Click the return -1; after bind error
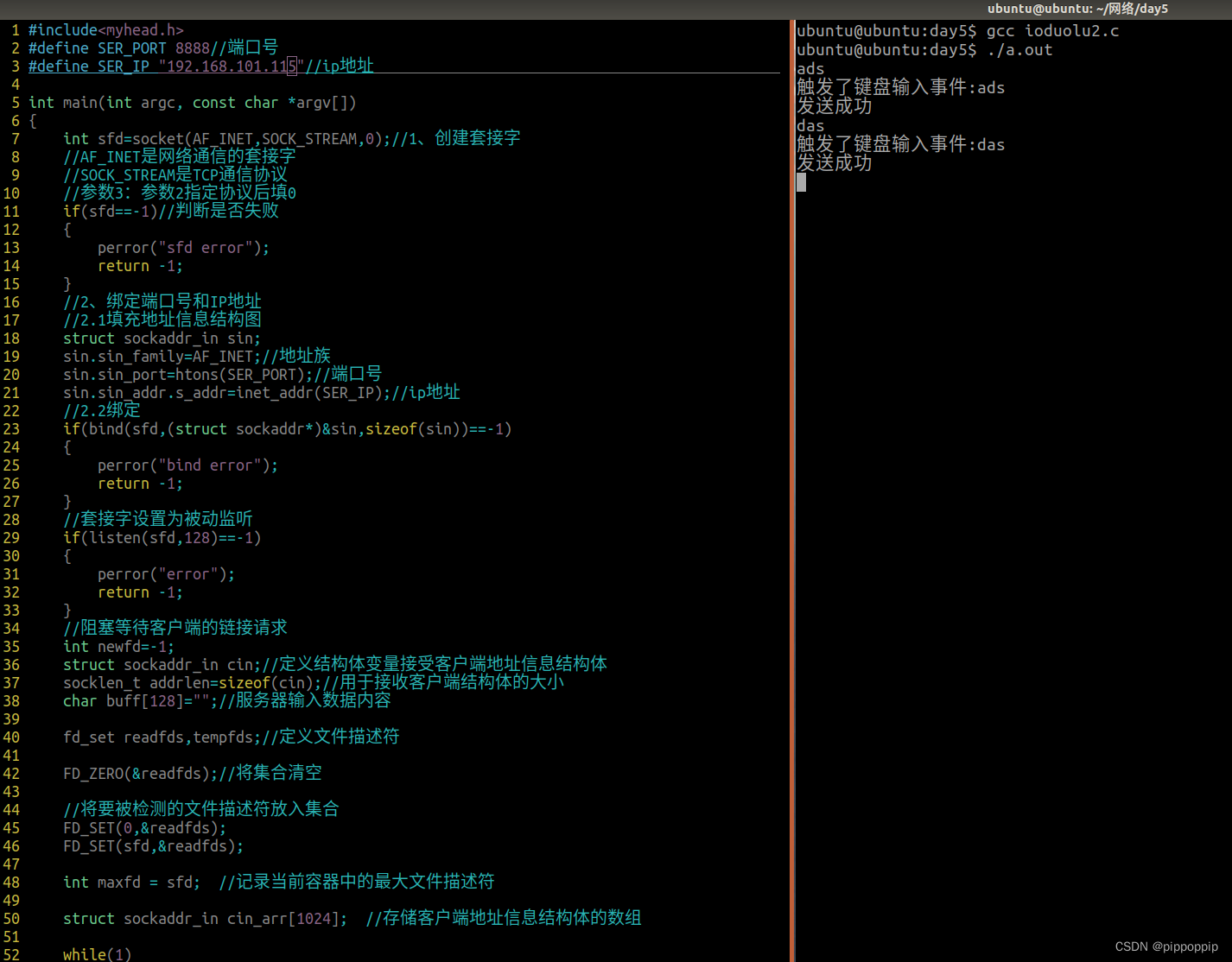This screenshot has height=962, width=1232. (140, 484)
